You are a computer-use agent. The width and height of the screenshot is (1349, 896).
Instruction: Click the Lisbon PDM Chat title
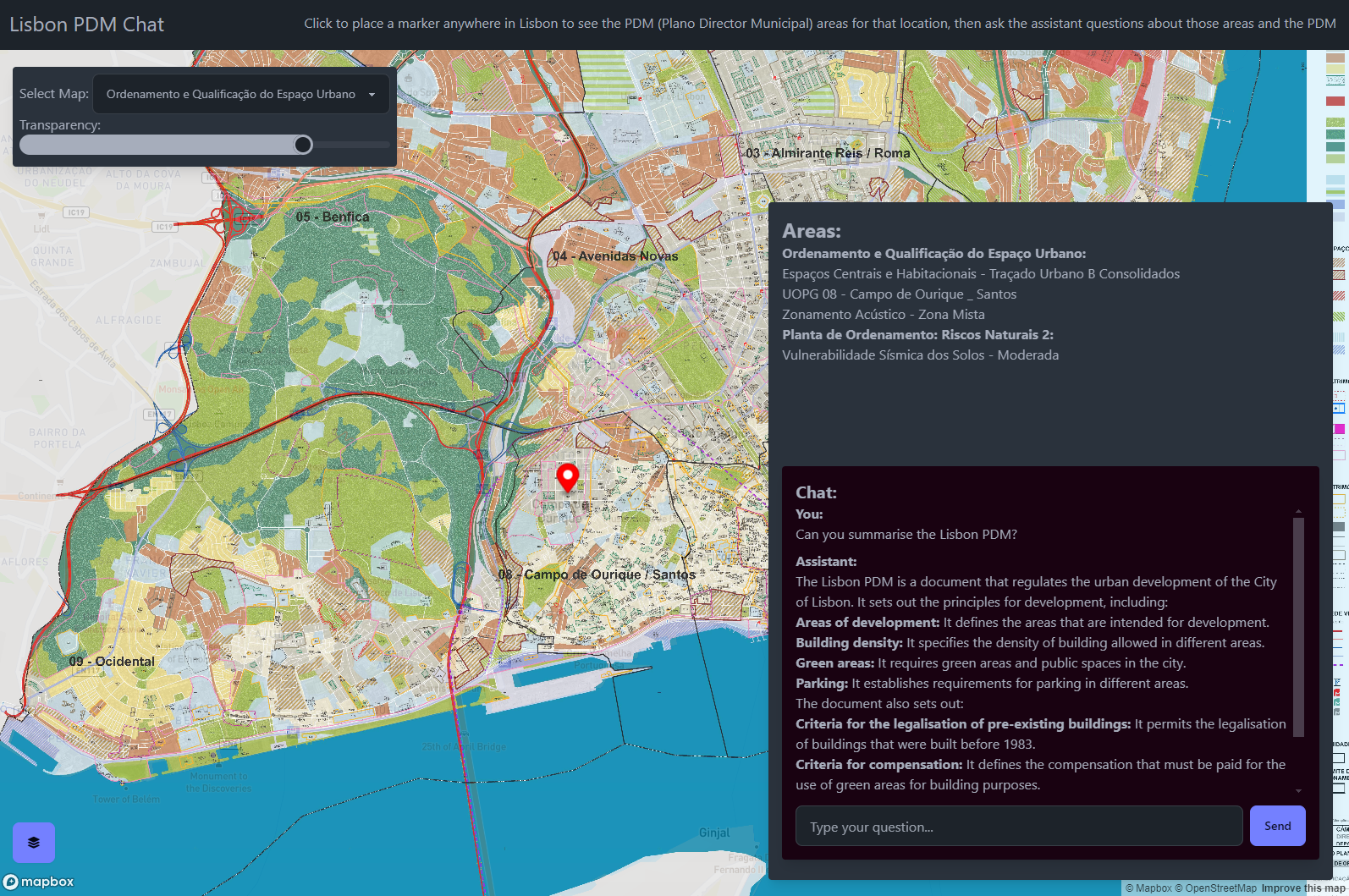87,25
